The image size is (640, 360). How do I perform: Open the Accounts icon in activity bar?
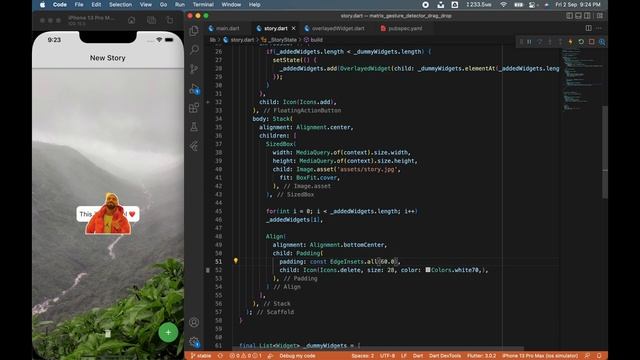pos(194,322)
